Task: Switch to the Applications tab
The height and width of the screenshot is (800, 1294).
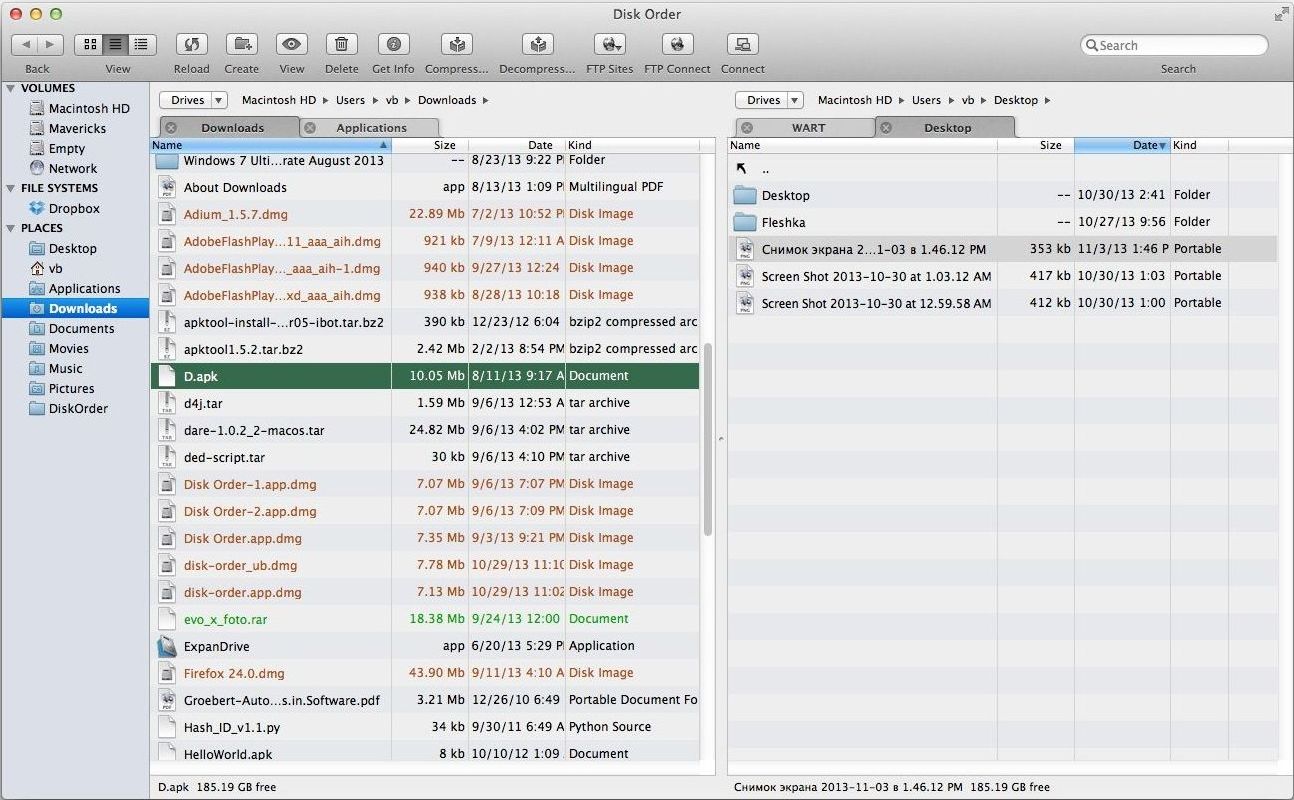Action: (x=371, y=128)
